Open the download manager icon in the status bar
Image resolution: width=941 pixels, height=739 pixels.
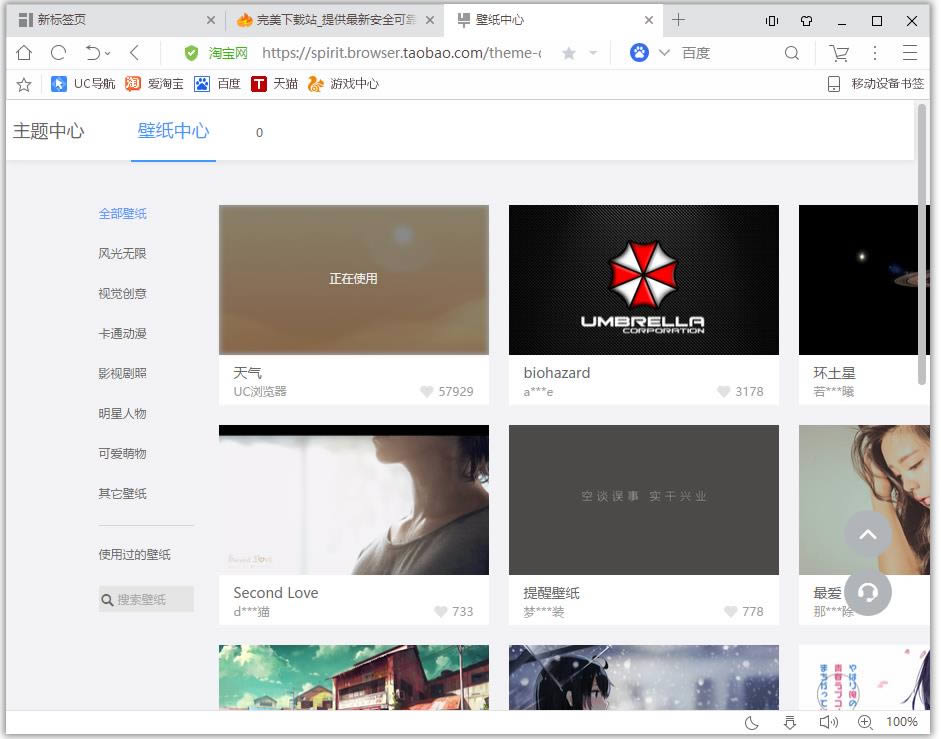(x=789, y=722)
